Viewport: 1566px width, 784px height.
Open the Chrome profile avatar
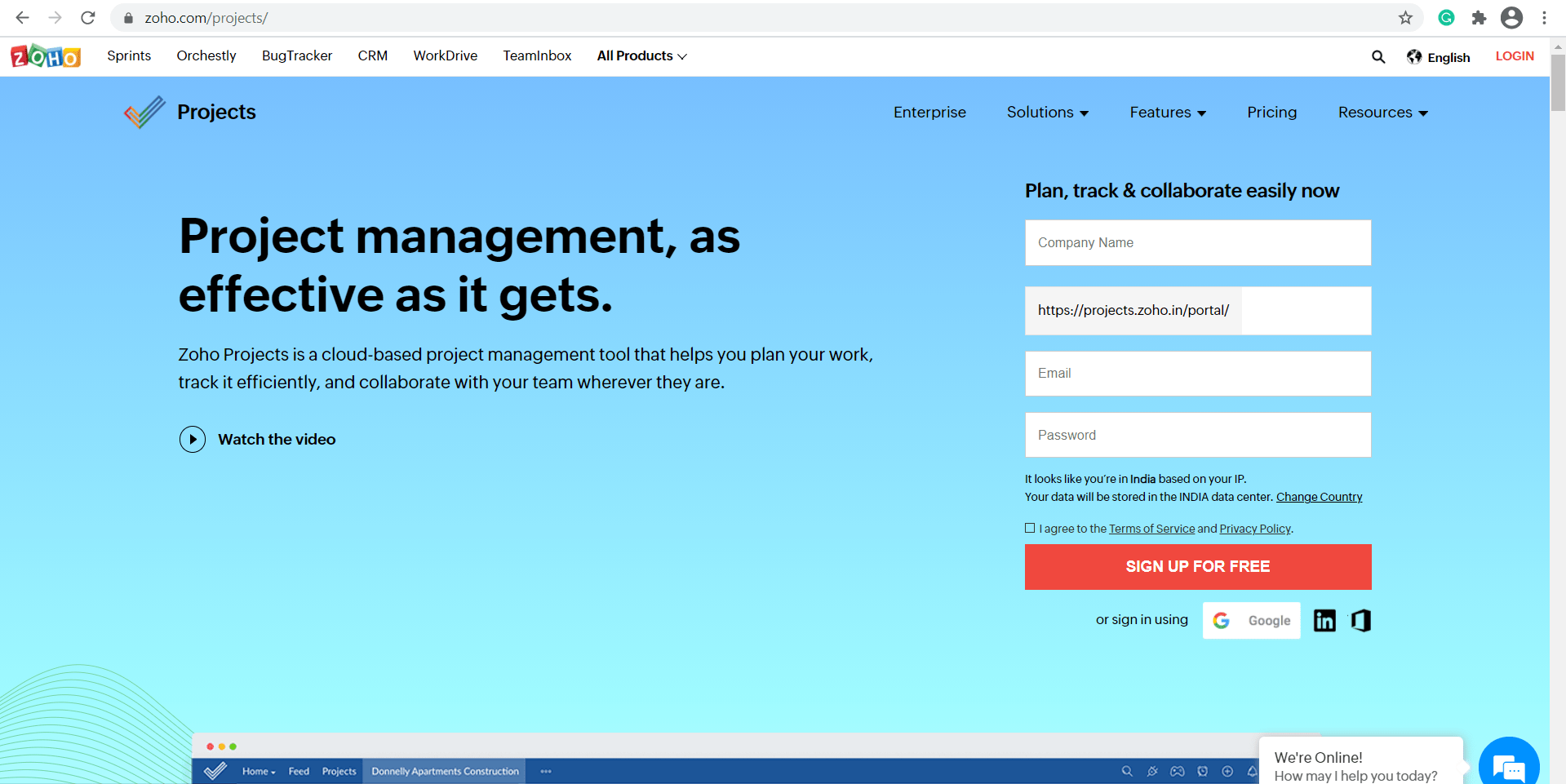(1511, 17)
